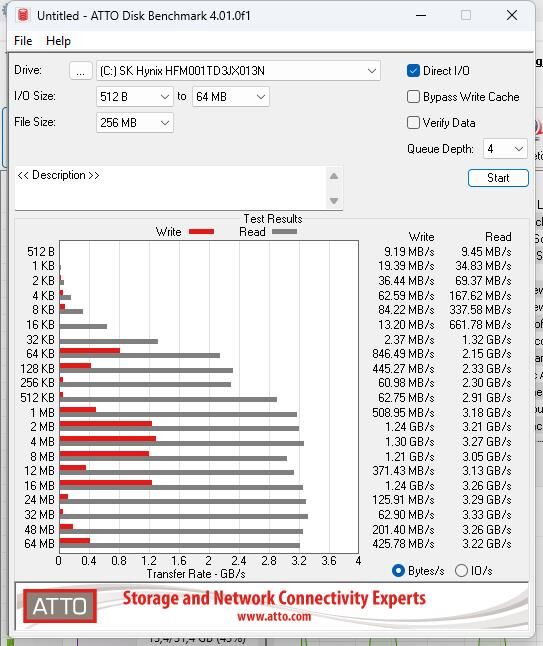
Task: Click the Write column header
Action: coord(421,237)
